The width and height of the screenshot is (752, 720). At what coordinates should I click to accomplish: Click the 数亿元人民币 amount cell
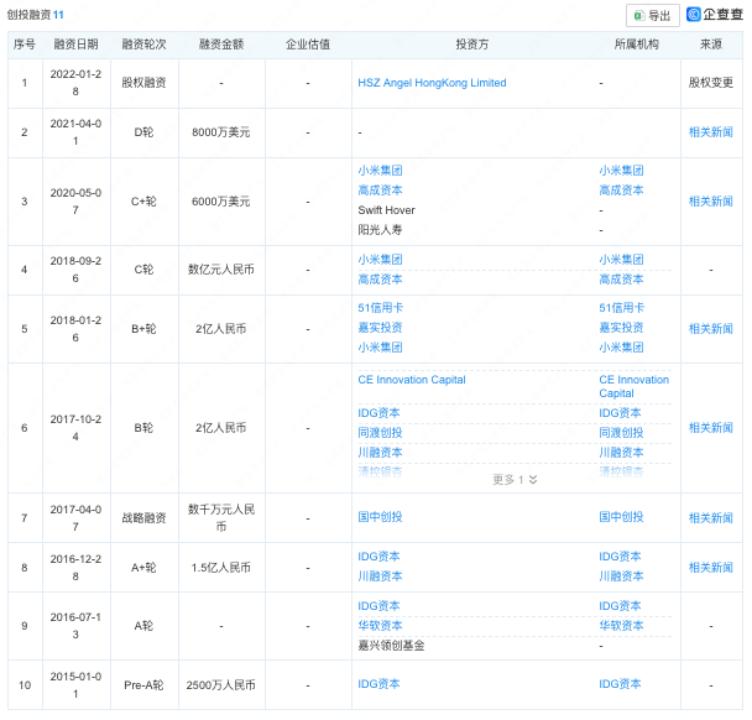pos(221,270)
